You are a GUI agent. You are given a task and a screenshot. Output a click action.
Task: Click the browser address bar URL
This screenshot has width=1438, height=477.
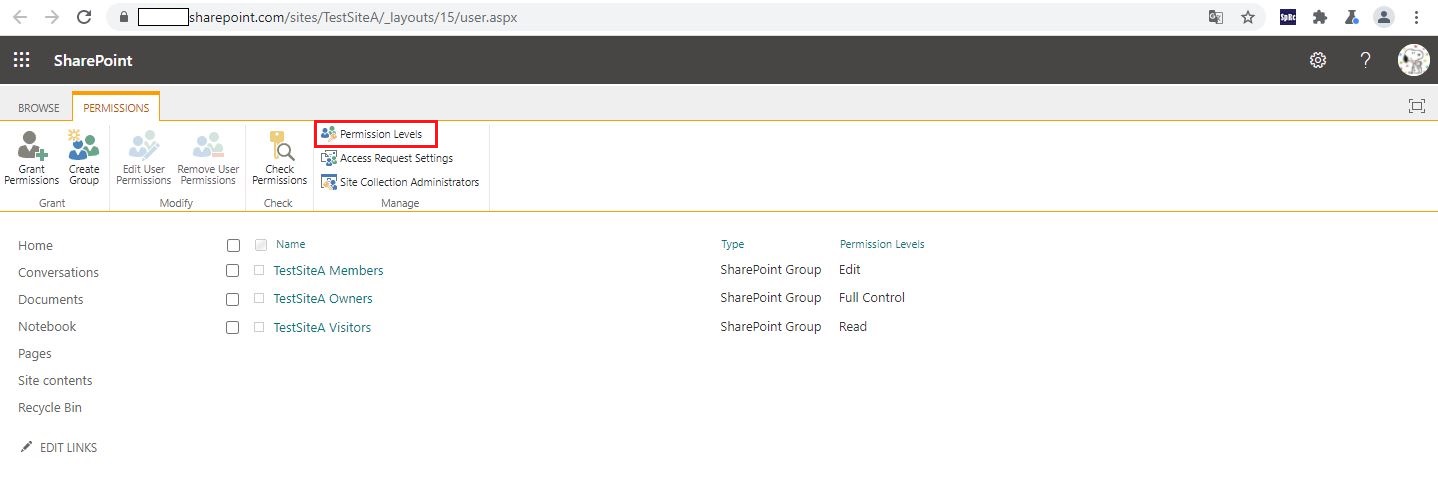point(353,18)
